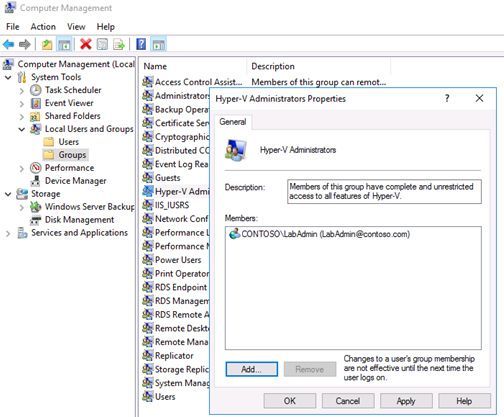The height and width of the screenshot is (417, 504).
Task: Click the dialog's question mark help icon
Action: [447, 98]
